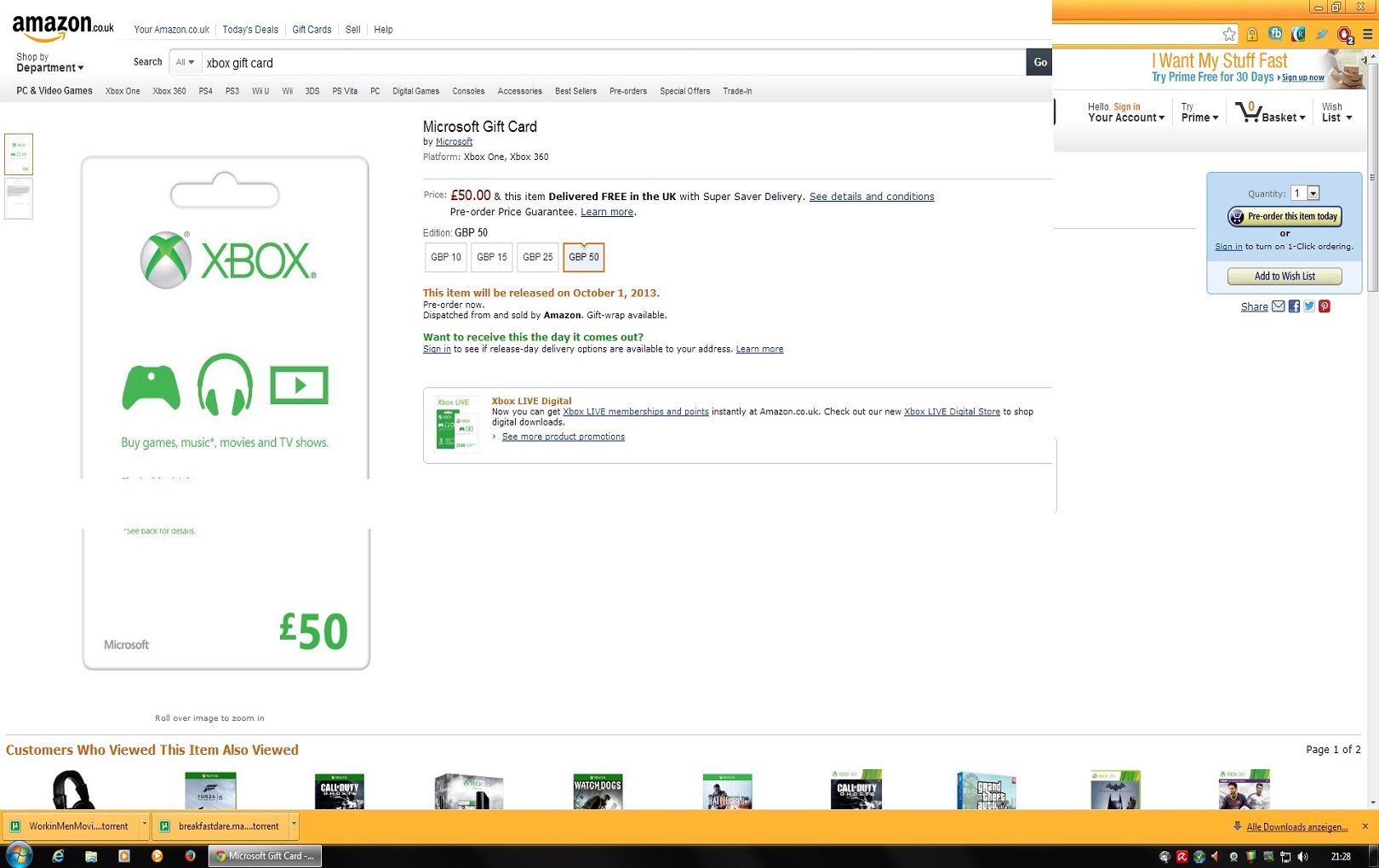Expand the search category 'All' dropdown

point(185,62)
